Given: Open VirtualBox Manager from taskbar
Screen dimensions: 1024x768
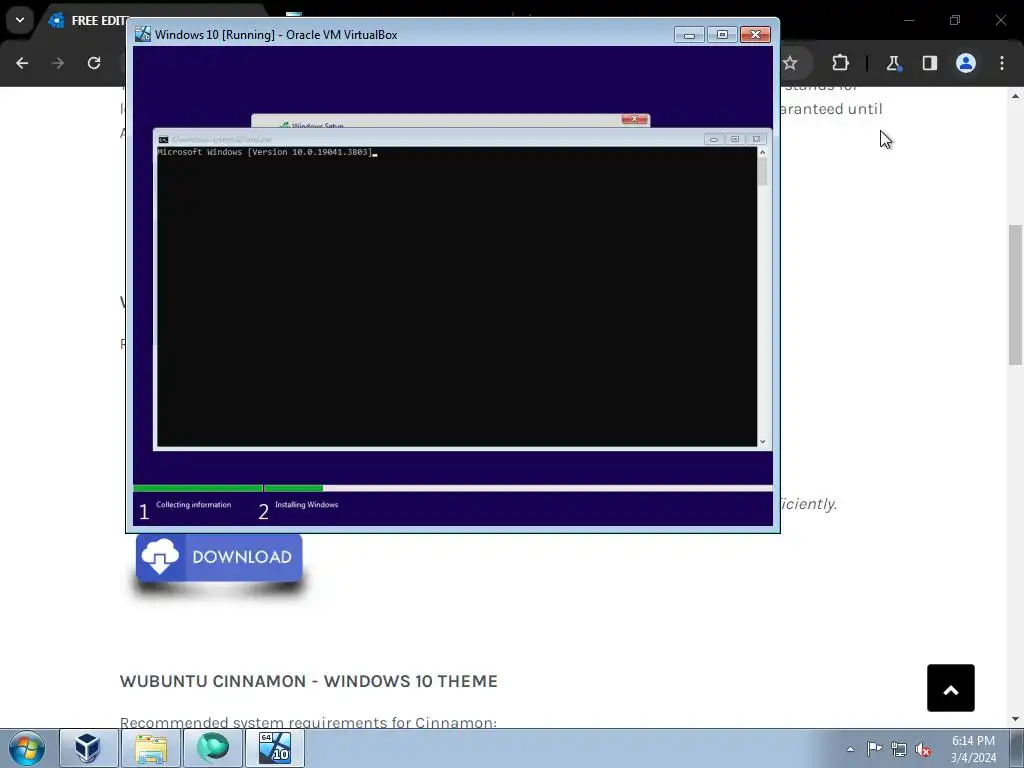Looking at the screenshot, I should [88, 748].
